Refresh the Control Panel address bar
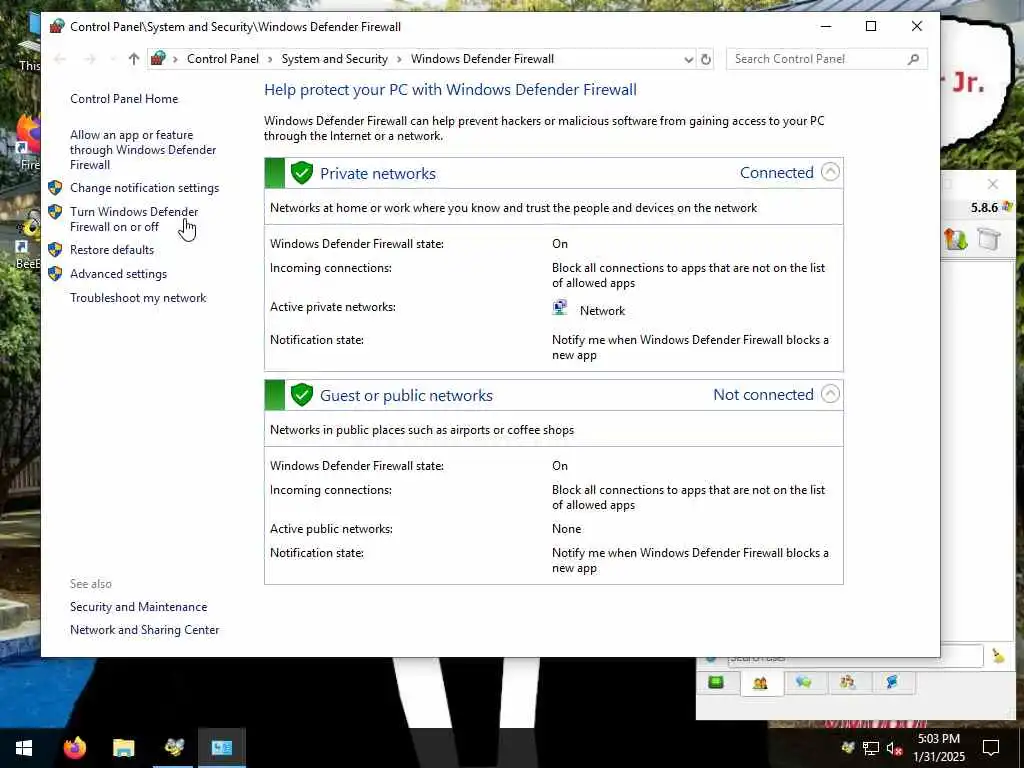The width and height of the screenshot is (1024, 768). (706, 59)
